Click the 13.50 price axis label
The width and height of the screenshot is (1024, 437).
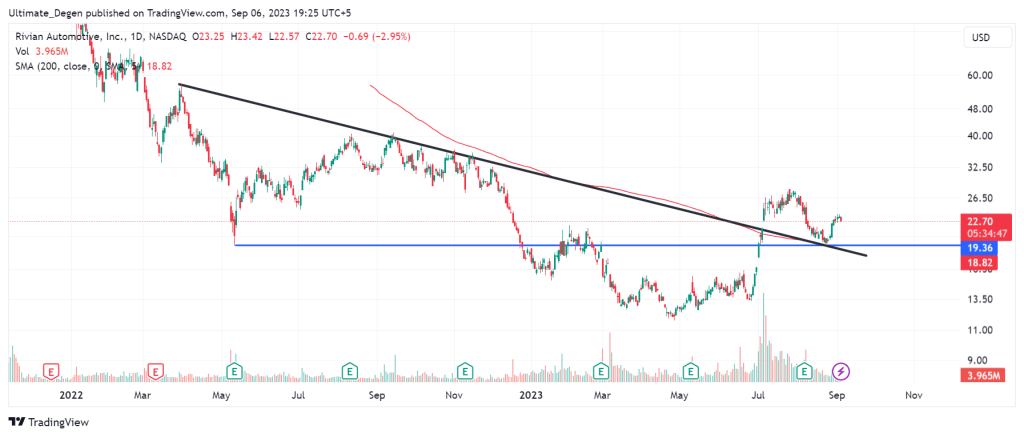981,299
